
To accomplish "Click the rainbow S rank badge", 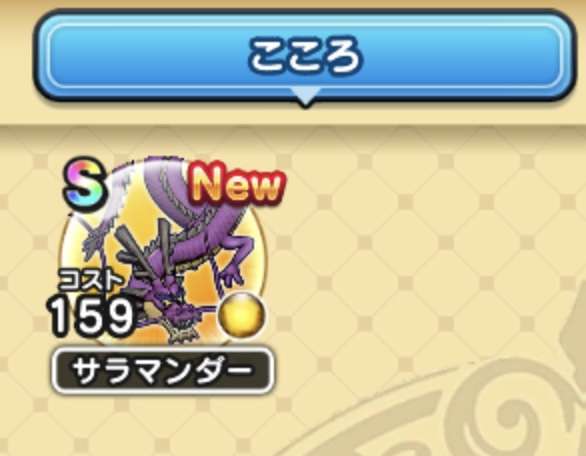I will 86,183.
